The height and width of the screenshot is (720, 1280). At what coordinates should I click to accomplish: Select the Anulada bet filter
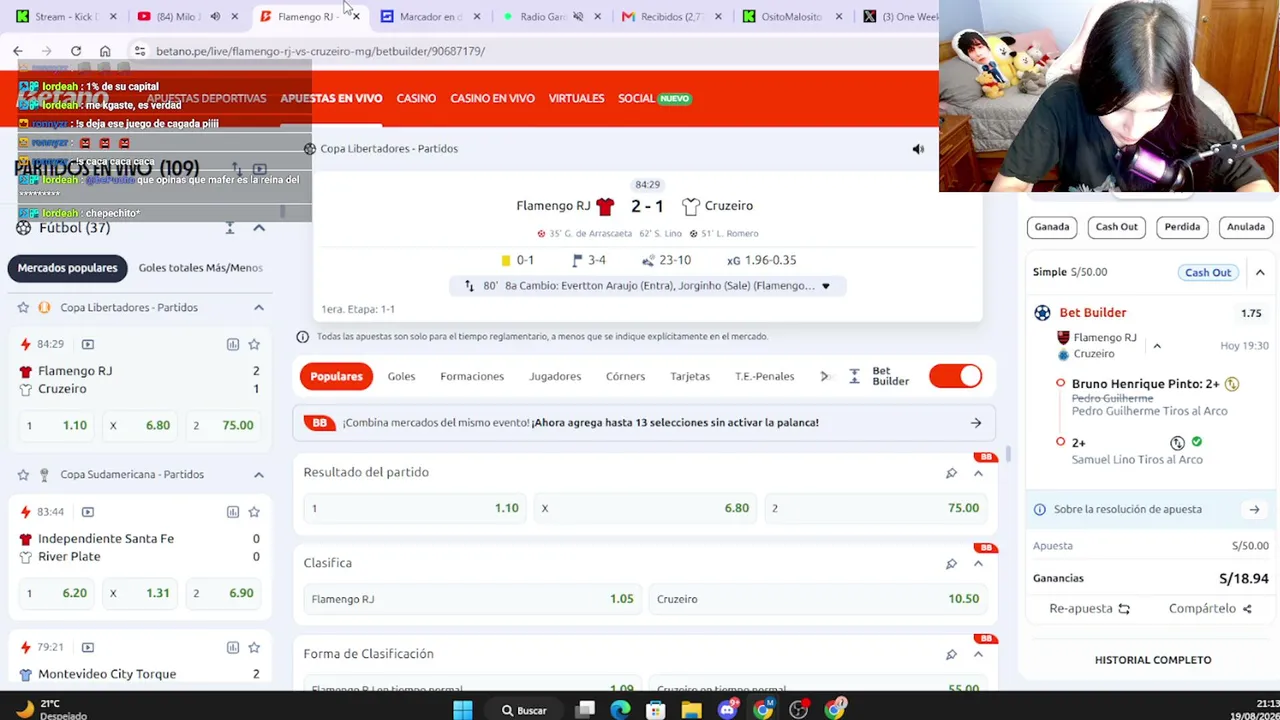1246,227
